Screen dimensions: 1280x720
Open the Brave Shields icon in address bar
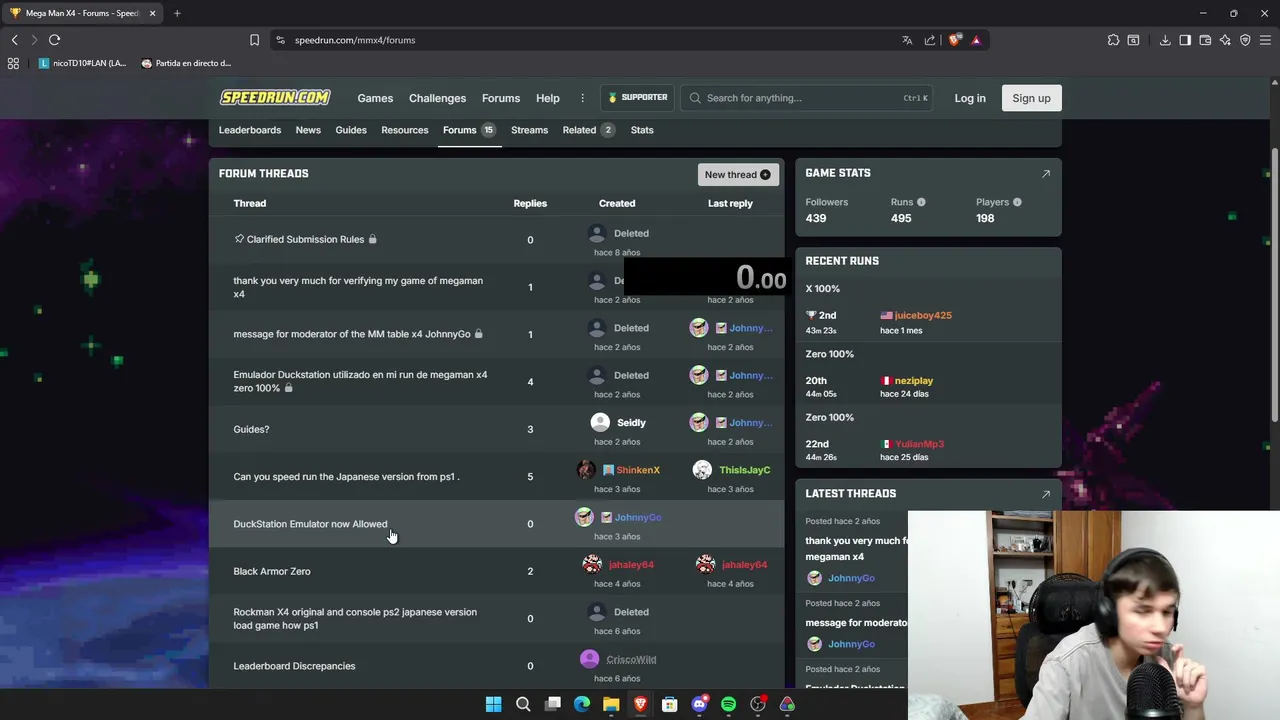click(x=955, y=40)
